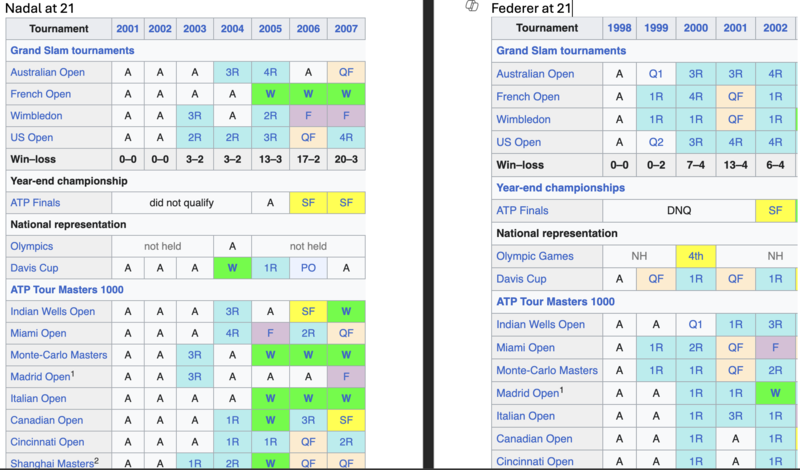Open the 1999 year link in Federer's table
The height and width of the screenshot is (470, 800).
tap(656, 28)
